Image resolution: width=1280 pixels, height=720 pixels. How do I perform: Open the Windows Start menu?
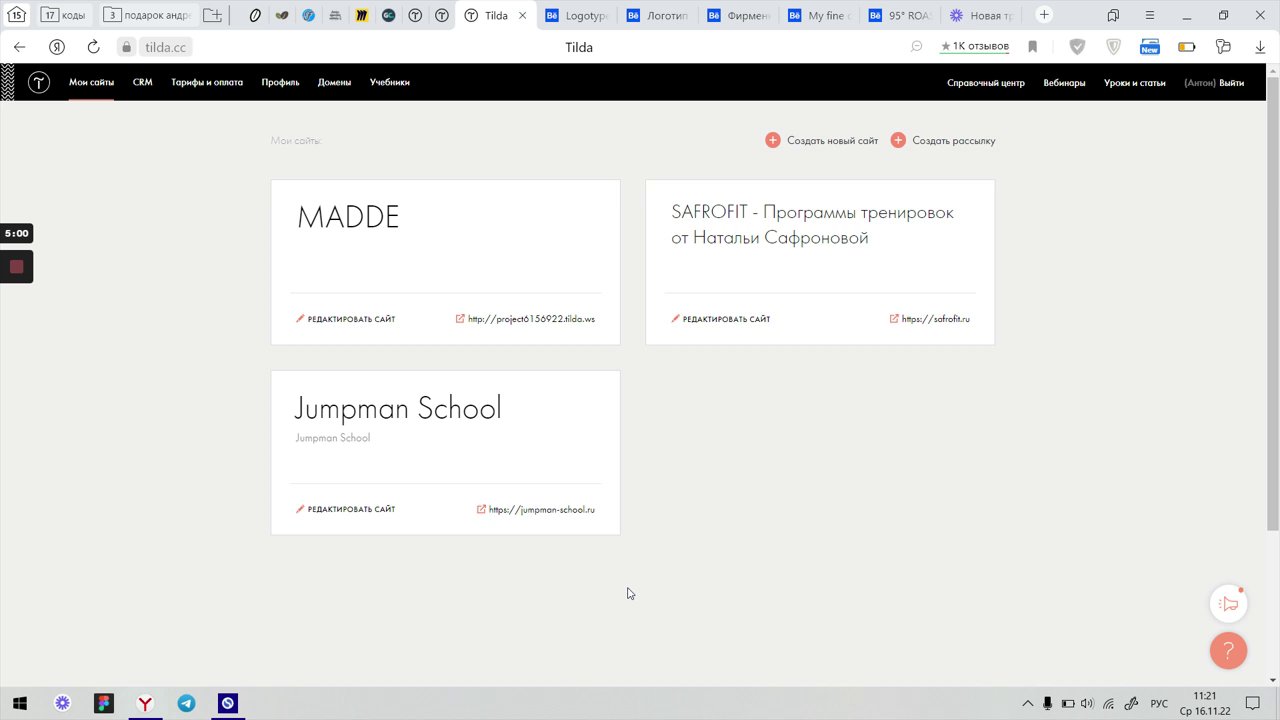[x=19, y=703]
